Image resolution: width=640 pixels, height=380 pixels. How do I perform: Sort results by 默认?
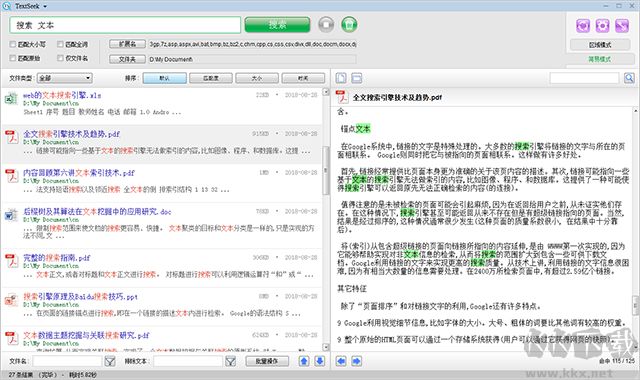tap(164, 78)
